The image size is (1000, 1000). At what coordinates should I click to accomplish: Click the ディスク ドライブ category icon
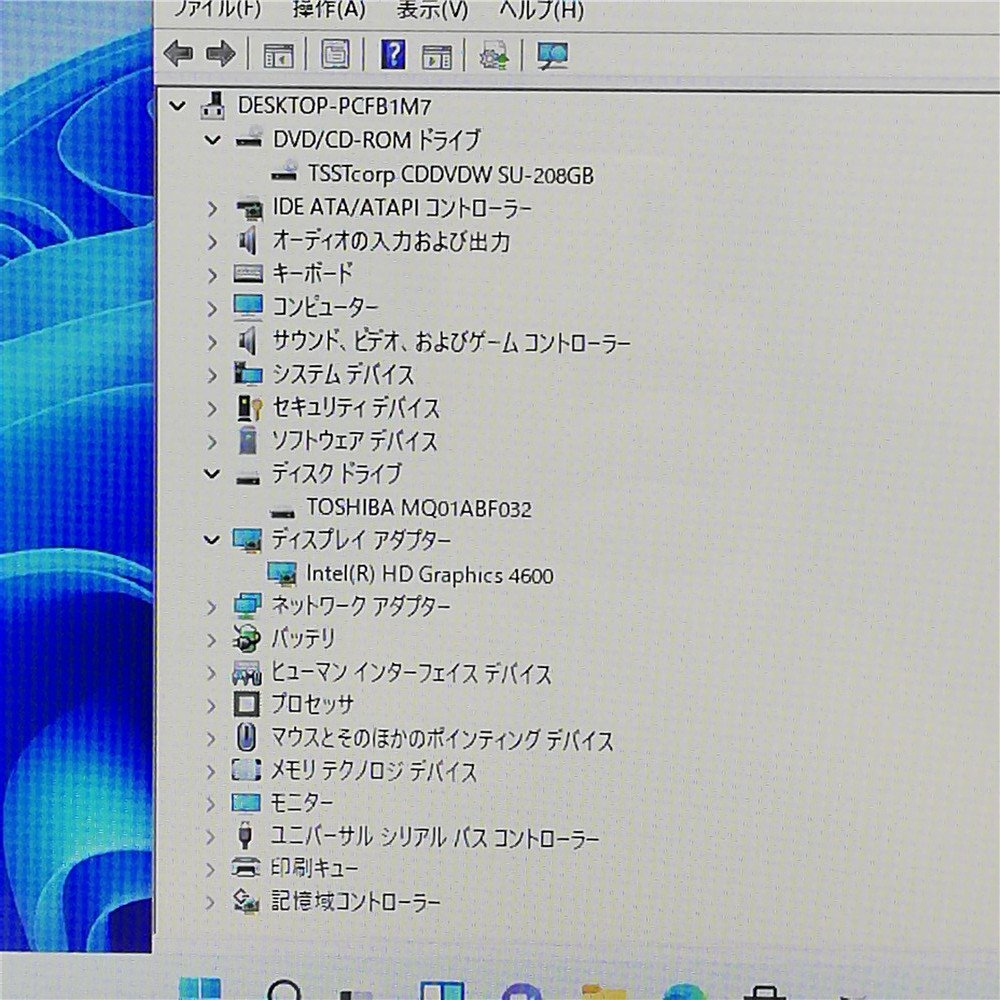pyautogui.click(x=248, y=477)
